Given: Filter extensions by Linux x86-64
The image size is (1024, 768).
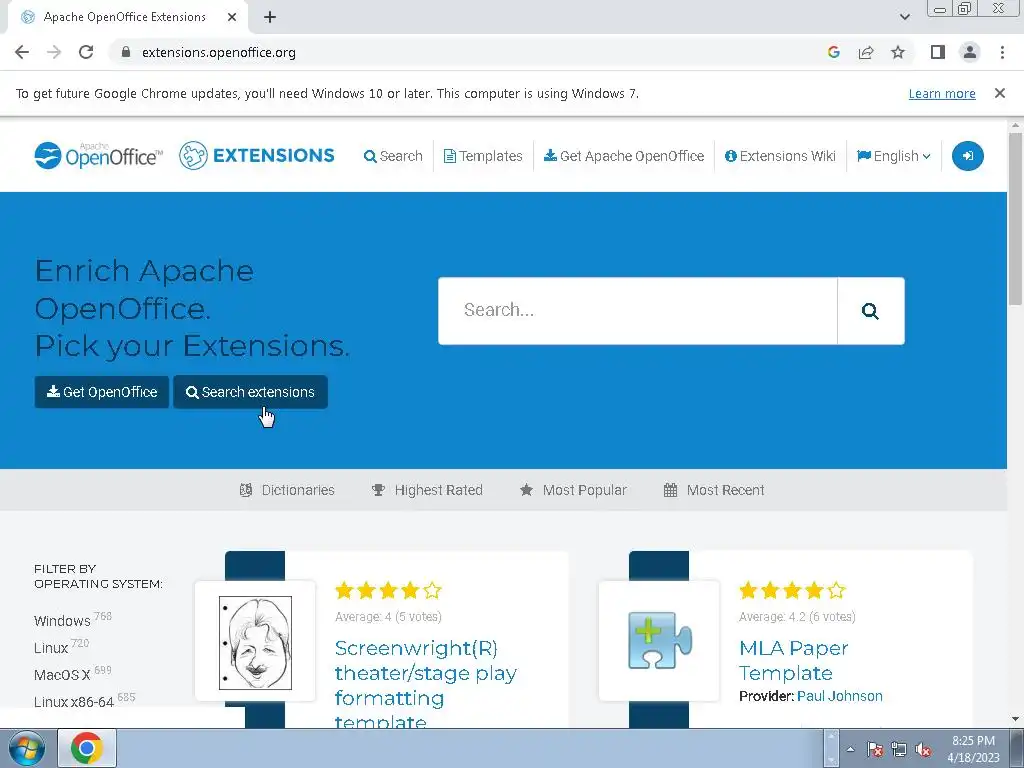Looking at the screenshot, I should [74, 702].
